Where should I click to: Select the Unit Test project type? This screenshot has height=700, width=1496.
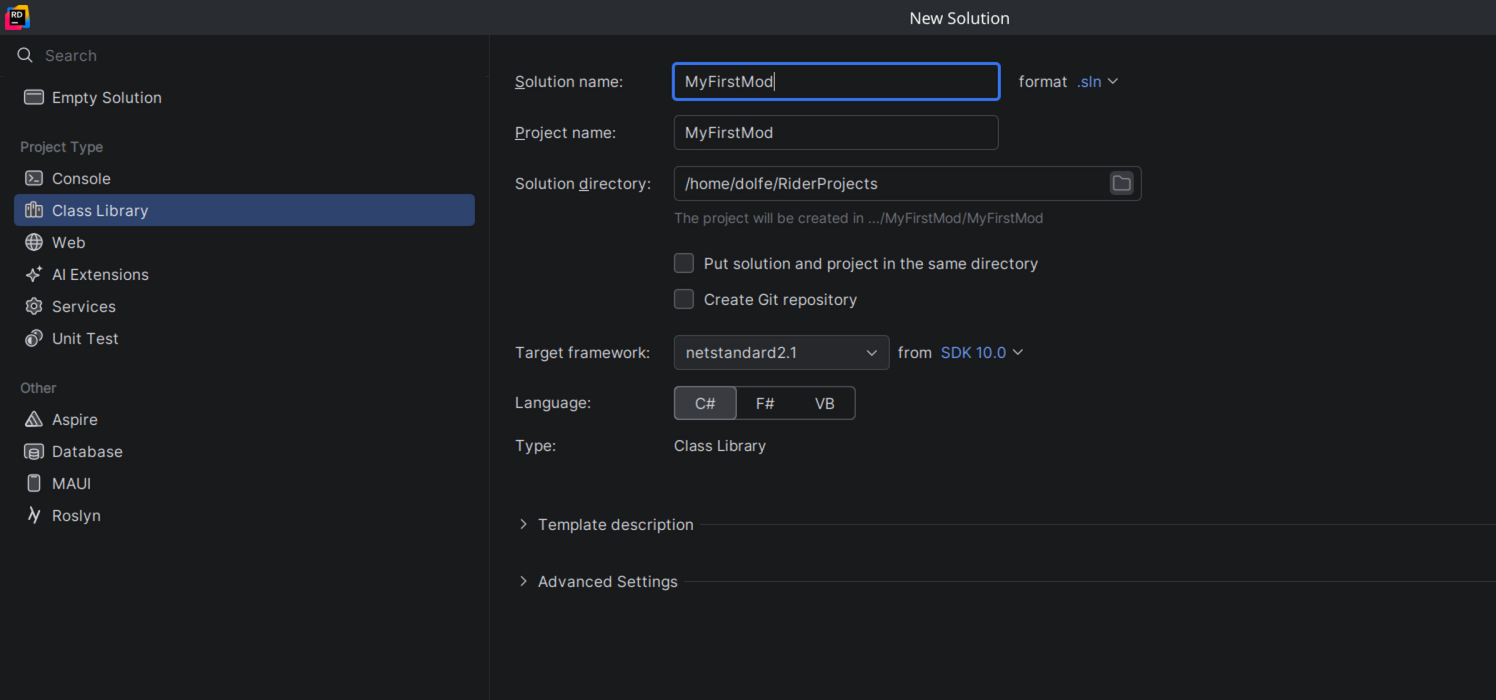point(85,338)
